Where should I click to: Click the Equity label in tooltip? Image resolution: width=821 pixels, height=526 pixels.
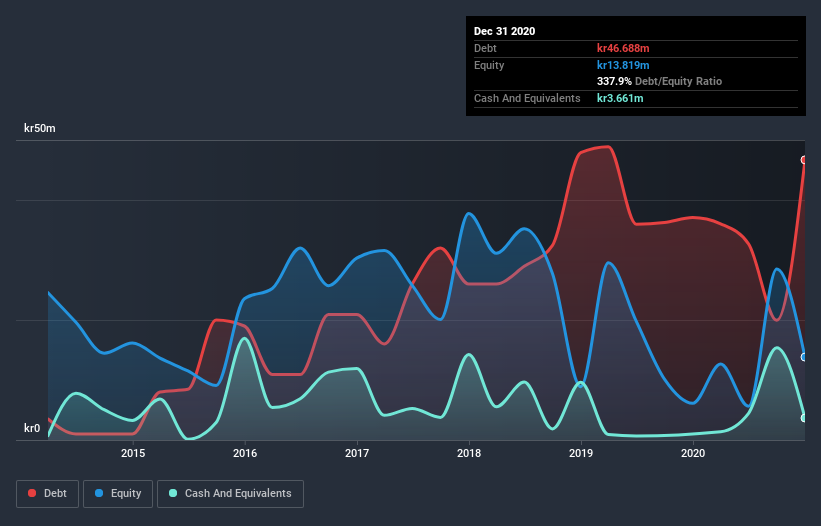coord(489,65)
